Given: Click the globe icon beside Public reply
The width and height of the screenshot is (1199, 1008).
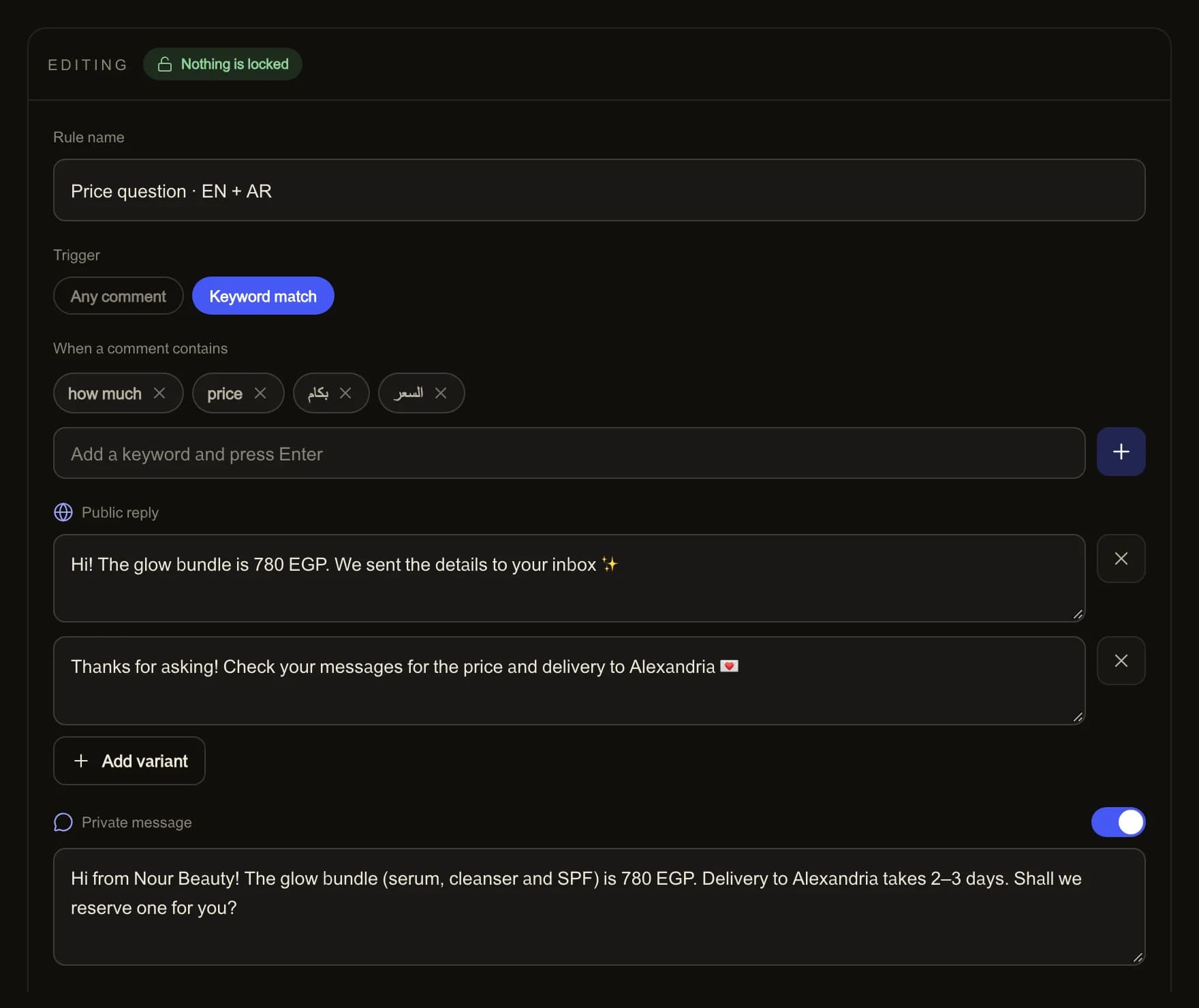Looking at the screenshot, I should (x=63, y=512).
